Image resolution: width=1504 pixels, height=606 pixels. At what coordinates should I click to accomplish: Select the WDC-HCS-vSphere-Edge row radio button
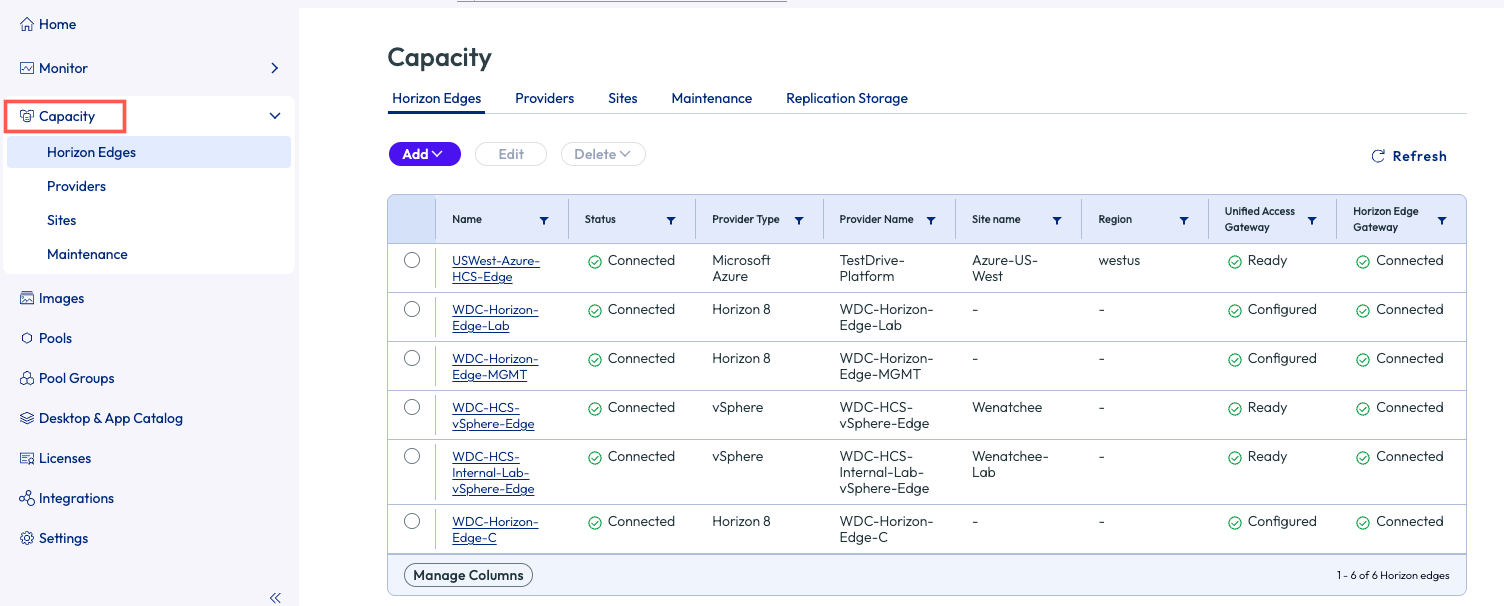[412, 407]
